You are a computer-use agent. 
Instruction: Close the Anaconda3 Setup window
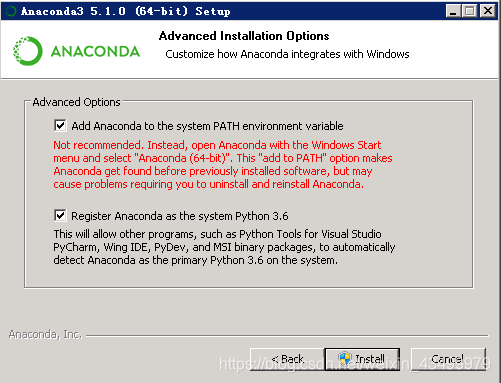488,11
